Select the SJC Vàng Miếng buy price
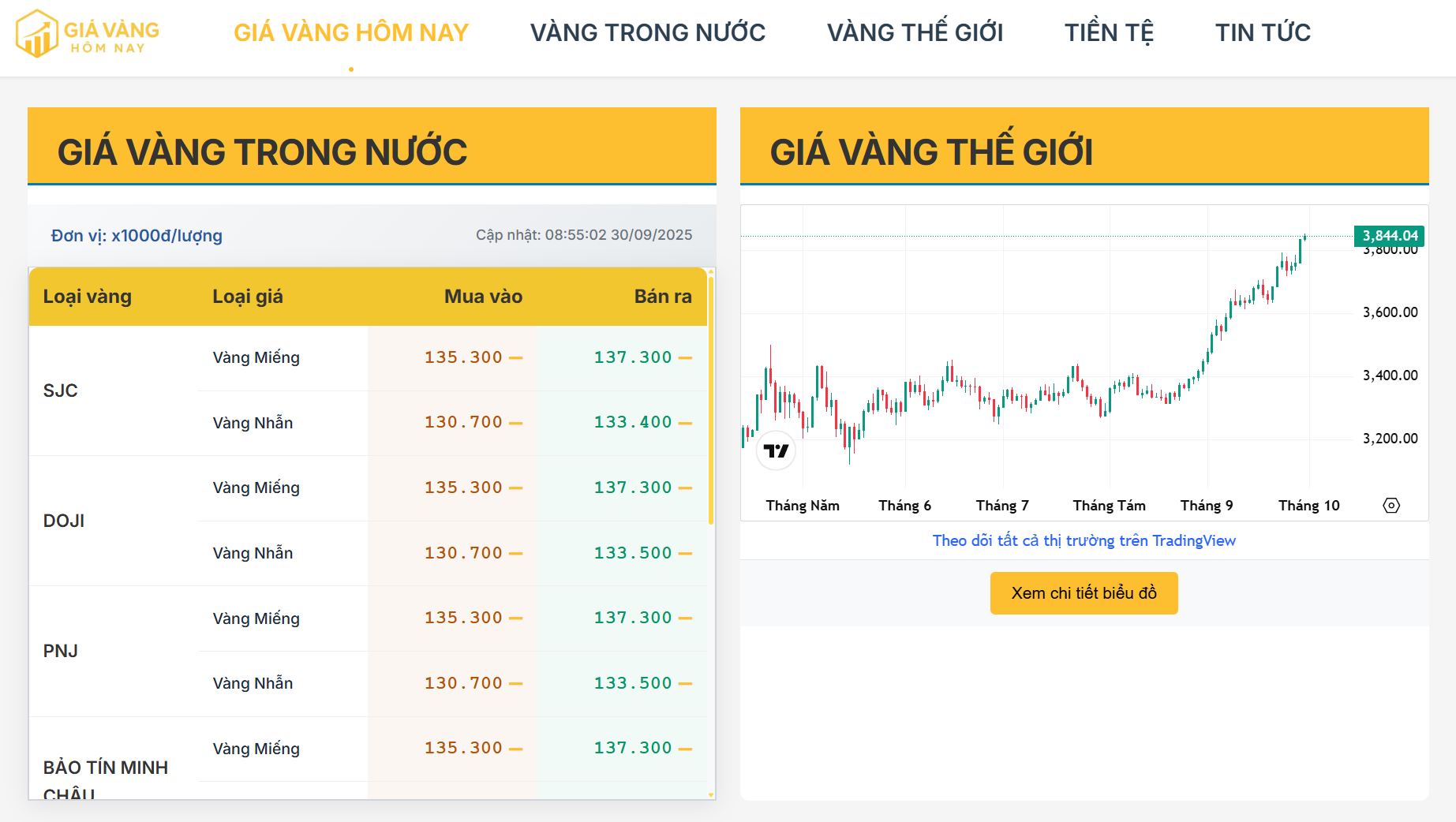1456x822 pixels. click(463, 357)
